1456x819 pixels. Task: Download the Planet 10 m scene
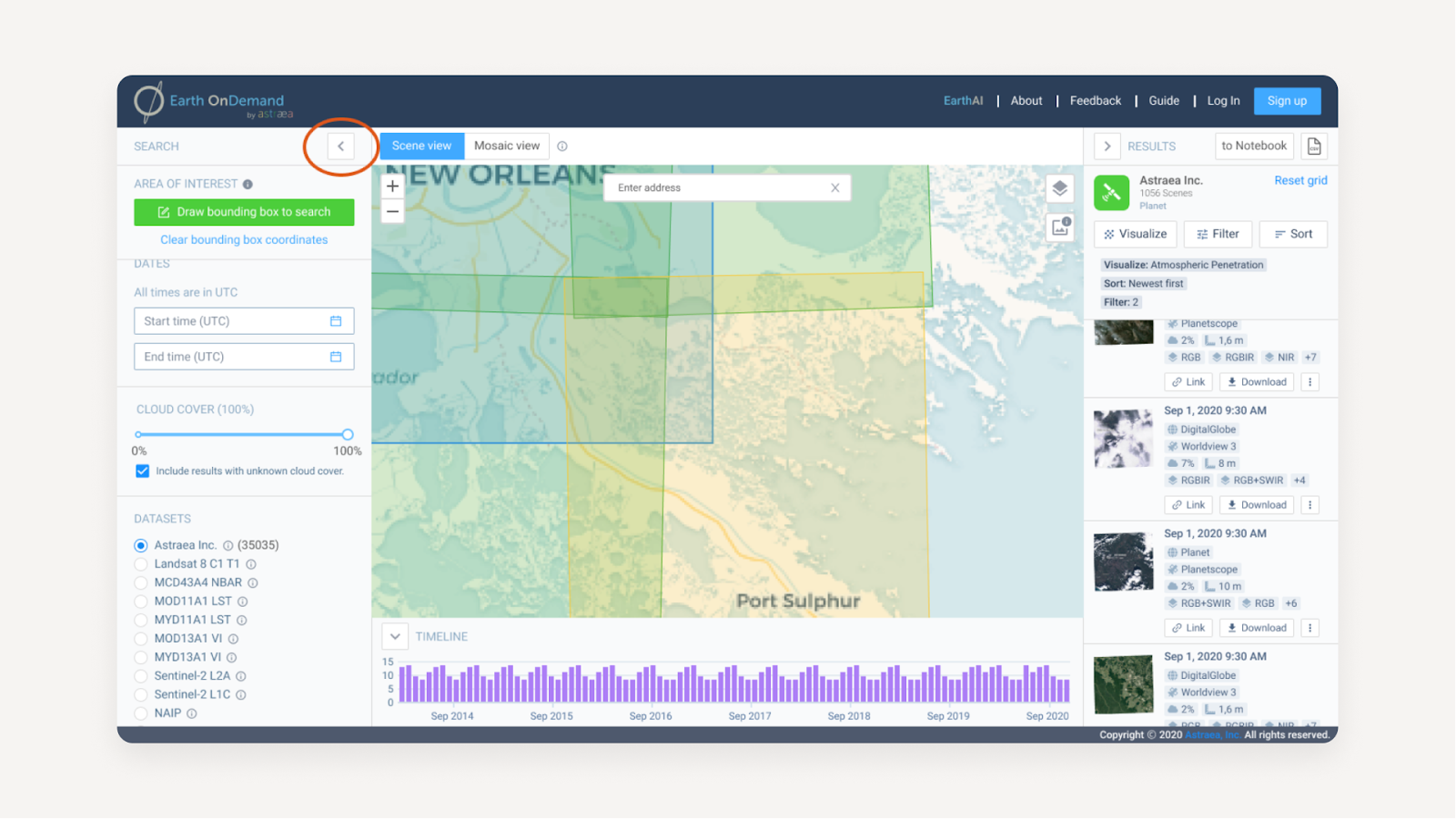1257,628
